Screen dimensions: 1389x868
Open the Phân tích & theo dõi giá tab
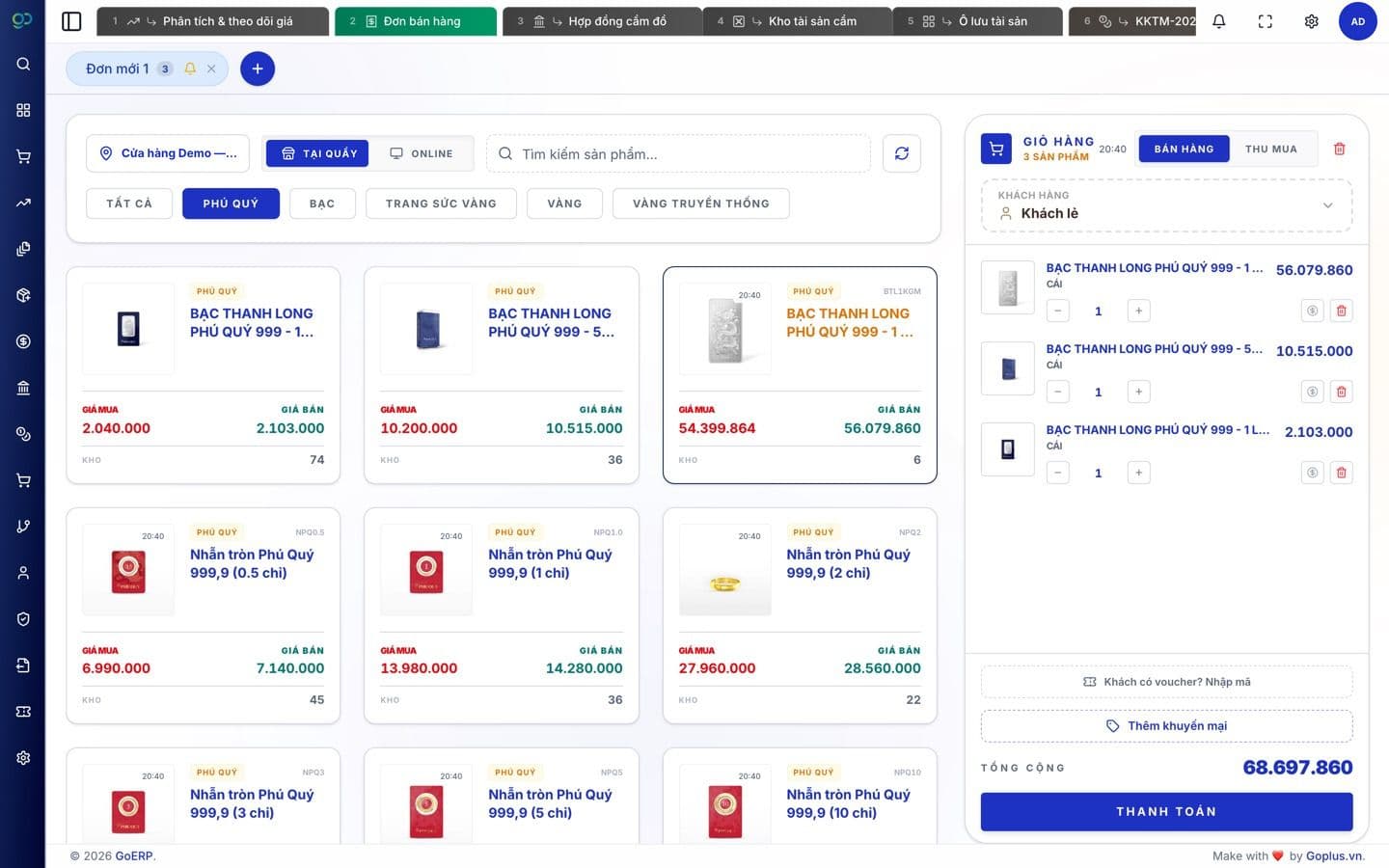click(x=212, y=21)
